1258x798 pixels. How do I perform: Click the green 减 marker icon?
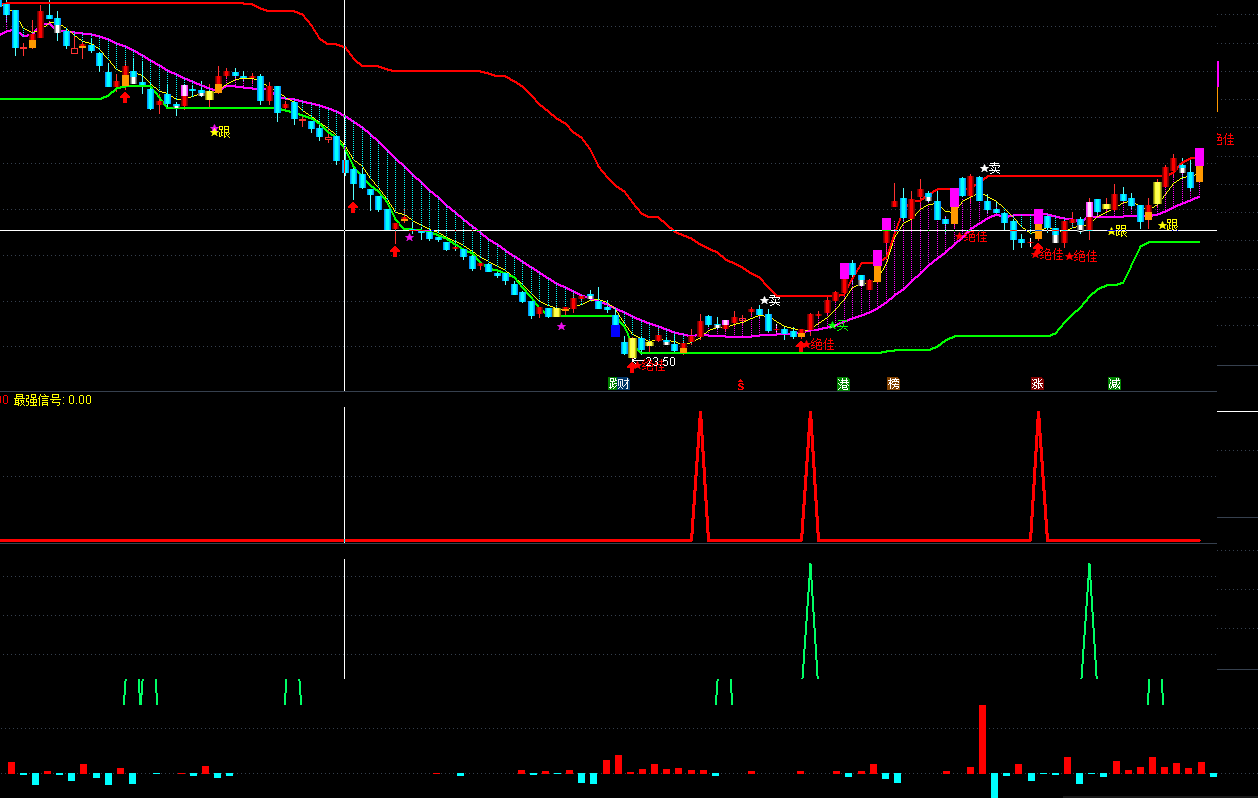pyautogui.click(x=1114, y=384)
